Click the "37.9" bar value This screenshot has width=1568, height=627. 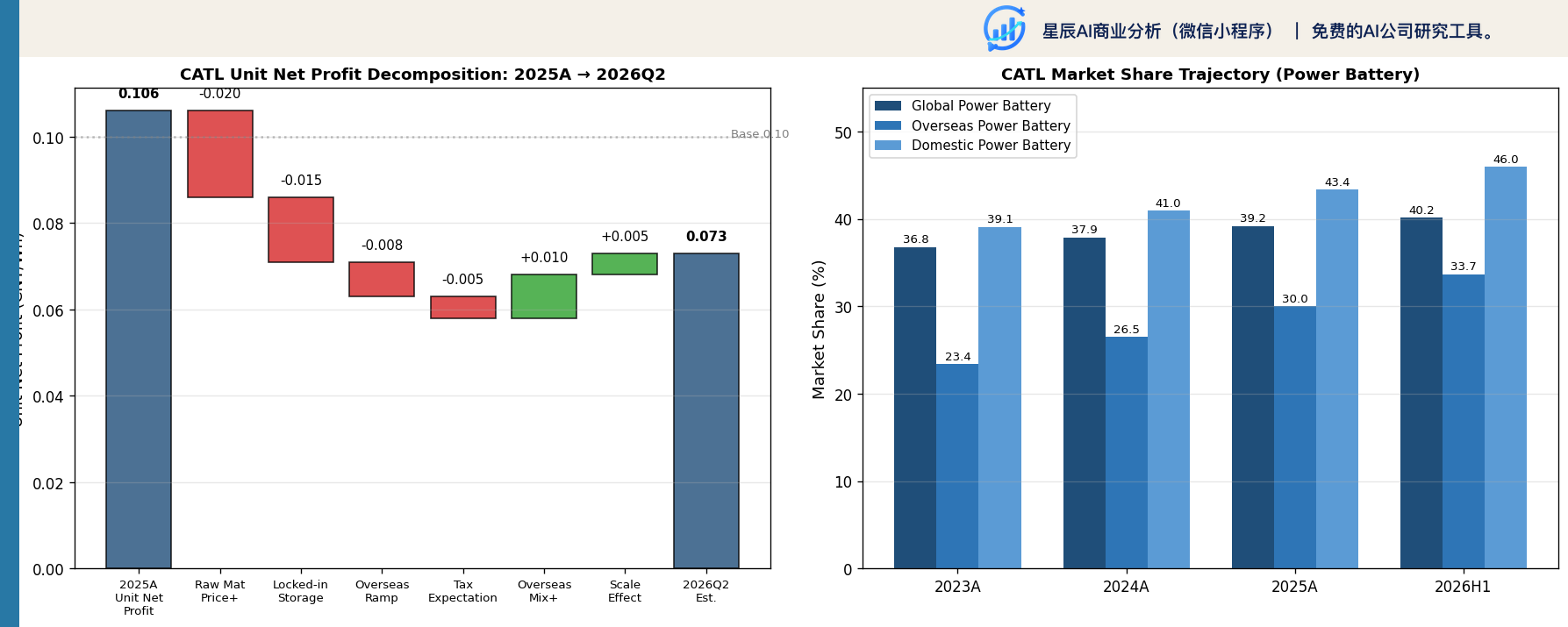[1084, 230]
